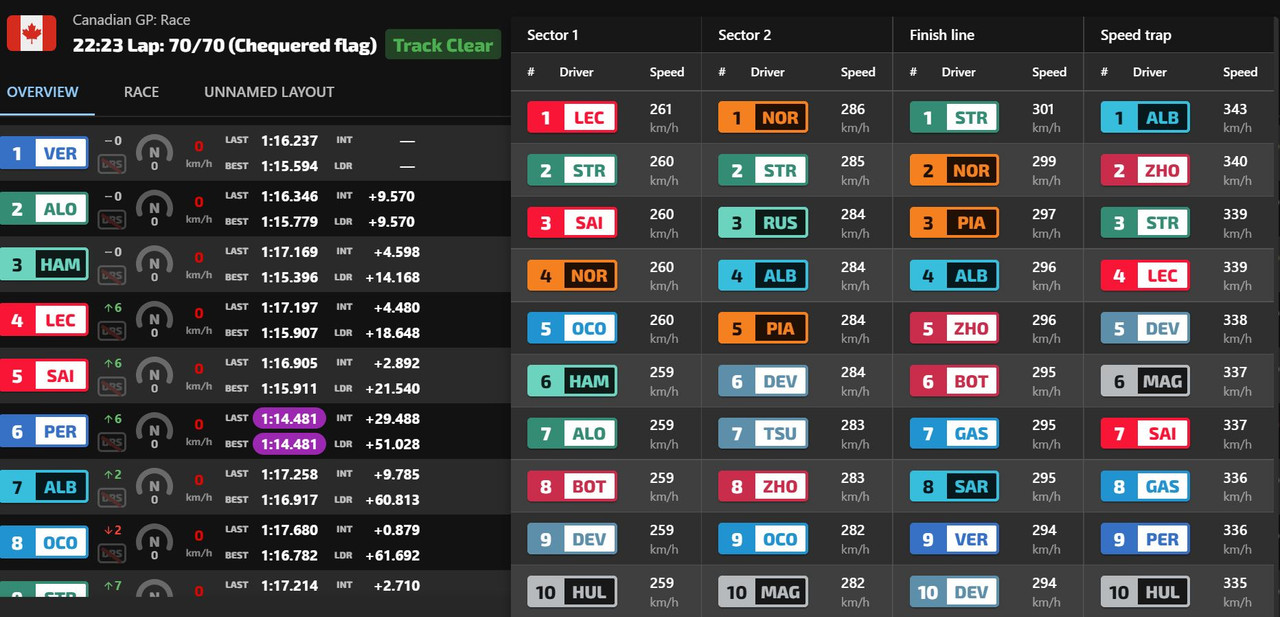Select the OVERVIEW tab
Viewport: 1280px width, 617px height.
(x=42, y=91)
